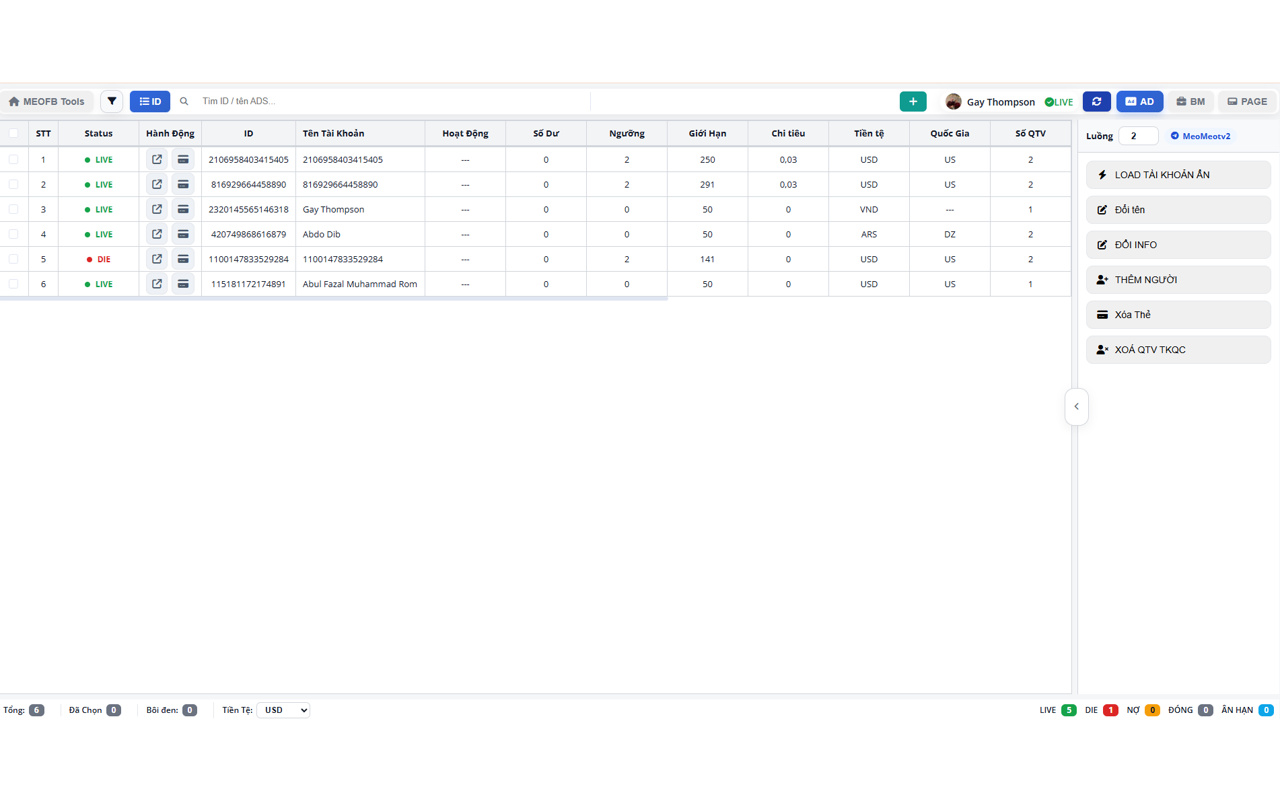Check the select-all header checkbox
The height and width of the screenshot is (800, 1280).
[14, 132]
